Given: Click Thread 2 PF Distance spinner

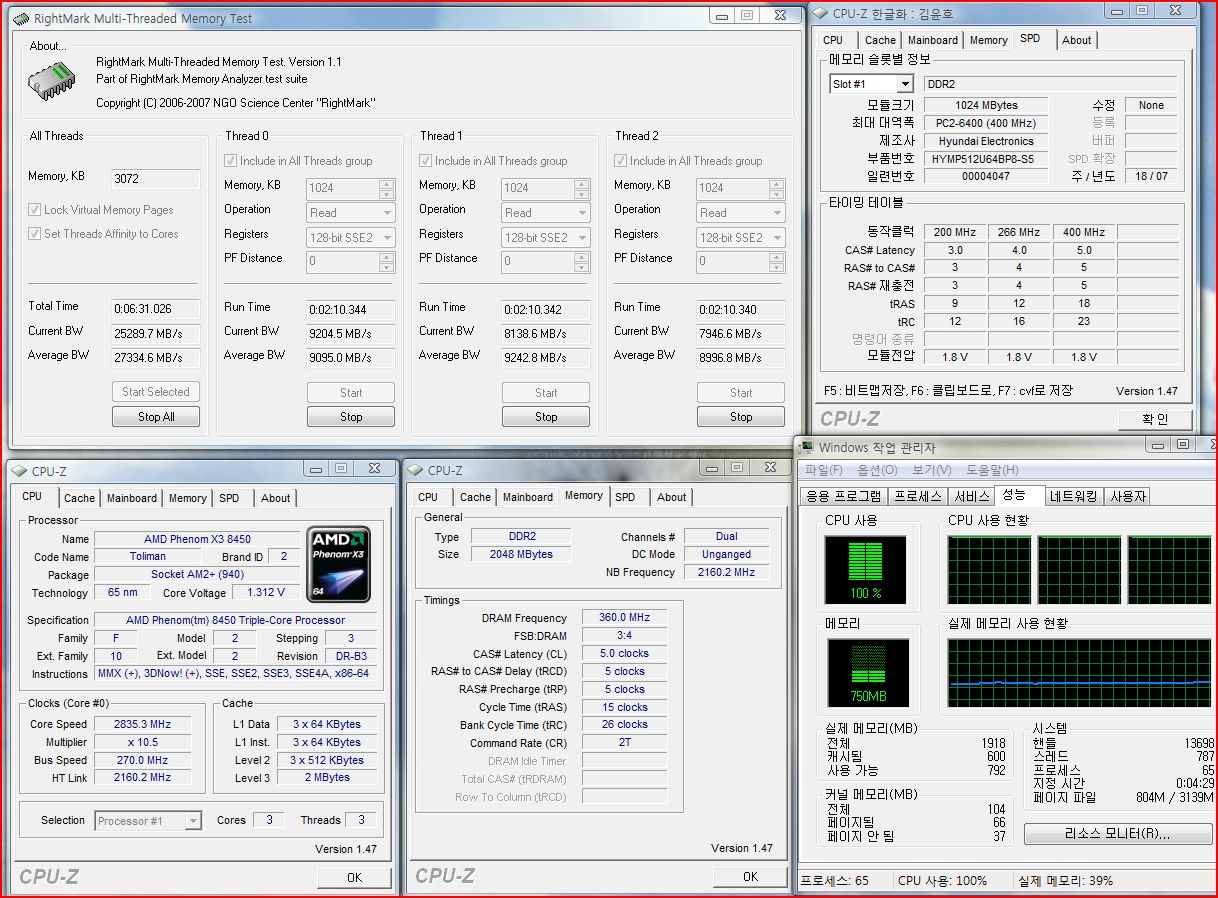Looking at the screenshot, I should click(777, 261).
